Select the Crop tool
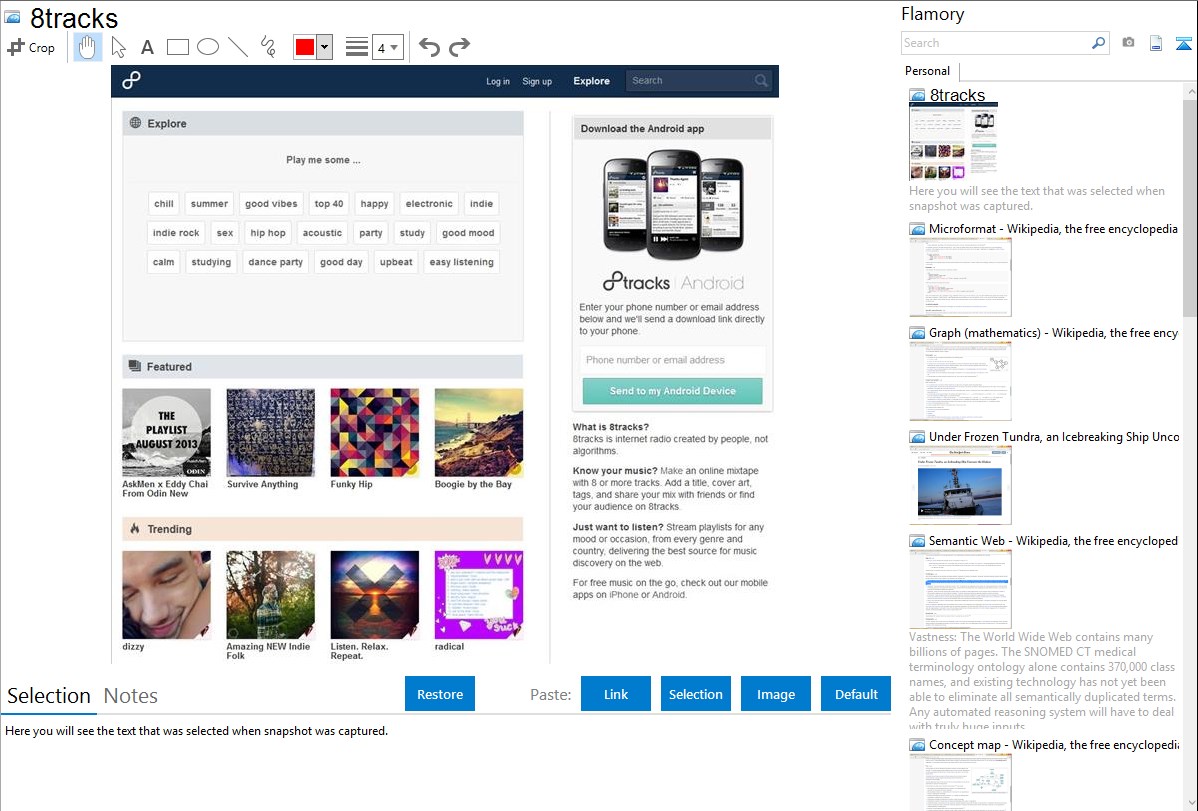 [x=31, y=47]
